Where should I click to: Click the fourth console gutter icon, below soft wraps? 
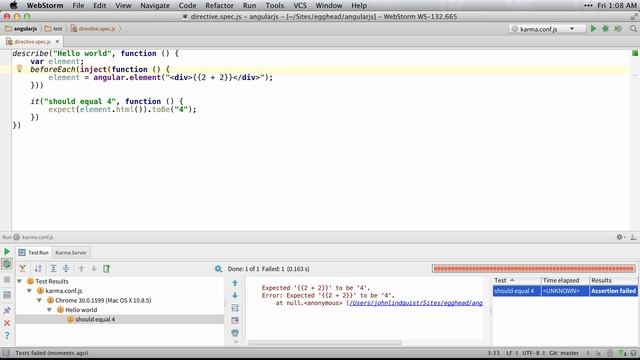coord(235,320)
